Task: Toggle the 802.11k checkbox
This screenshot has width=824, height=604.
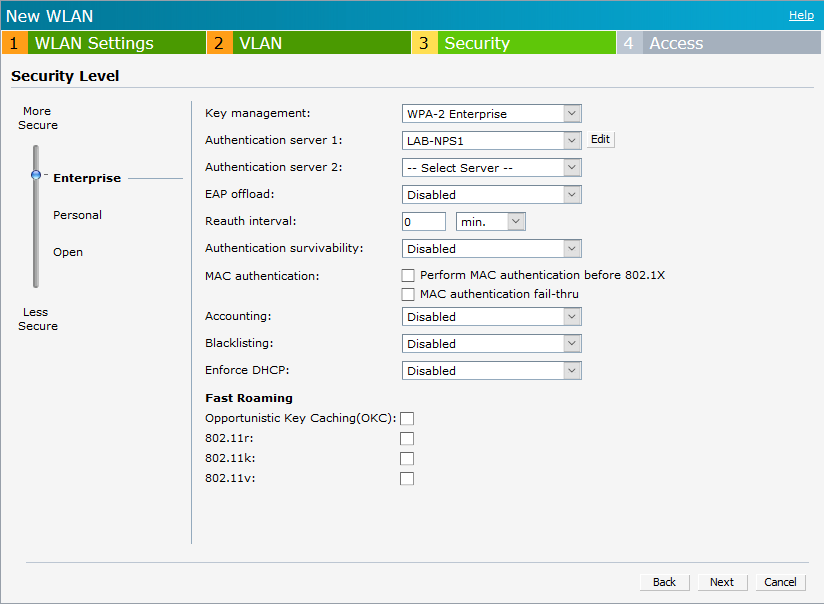Action: (x=407, y=458)
